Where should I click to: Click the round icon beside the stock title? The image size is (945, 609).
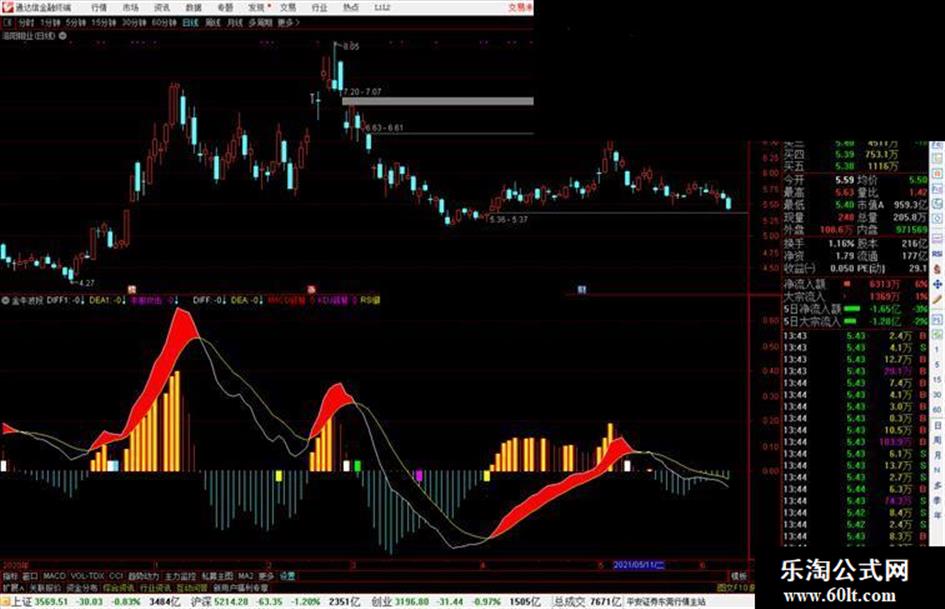(63, 36)
